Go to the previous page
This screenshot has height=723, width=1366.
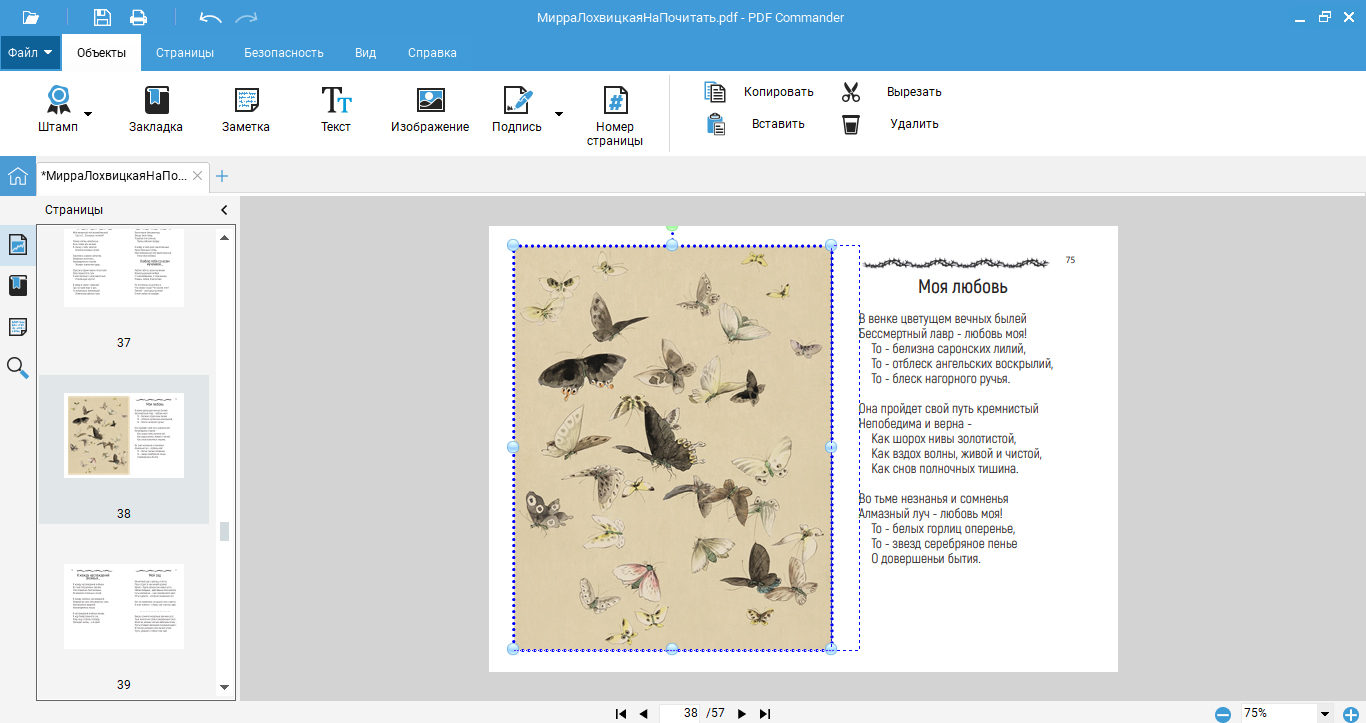[643, 713]
